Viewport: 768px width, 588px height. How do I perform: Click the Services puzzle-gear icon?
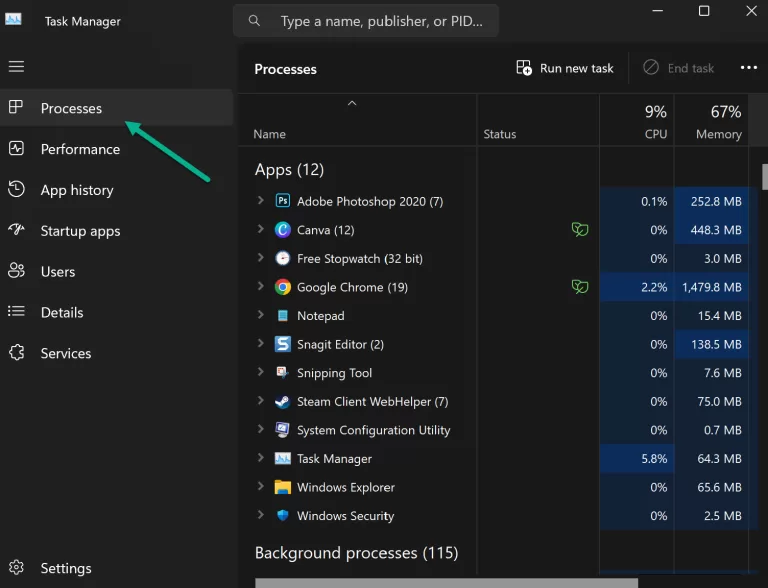coord(16,352)
